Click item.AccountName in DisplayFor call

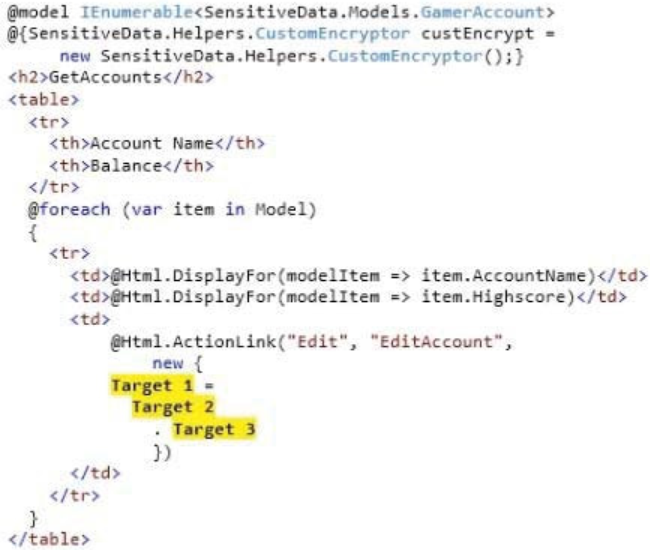point(503,275)
